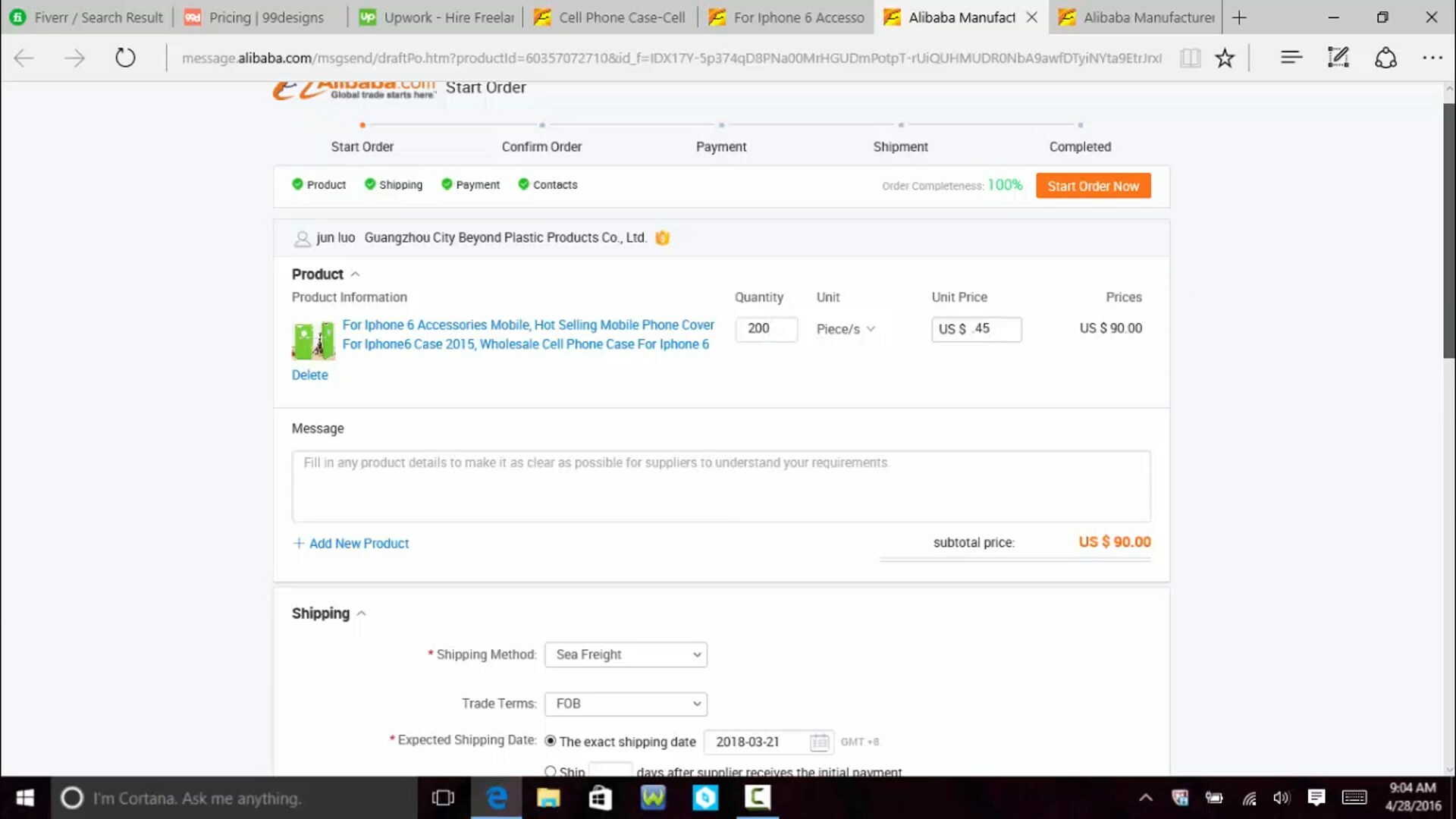
Task: Open the Edge Hub icon
Action: coord(1291,58)
